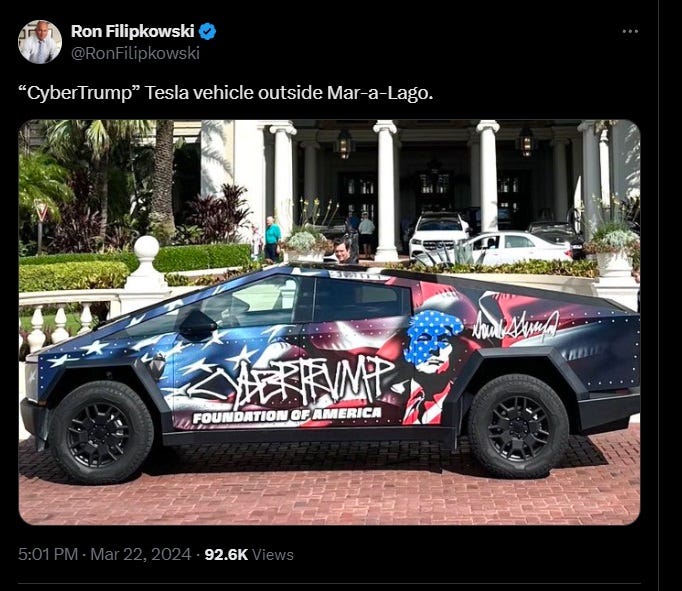The image size is (682, 591).
Task: Open the @RonFilipkowski handle link
Action: click(x=135, y=53)
